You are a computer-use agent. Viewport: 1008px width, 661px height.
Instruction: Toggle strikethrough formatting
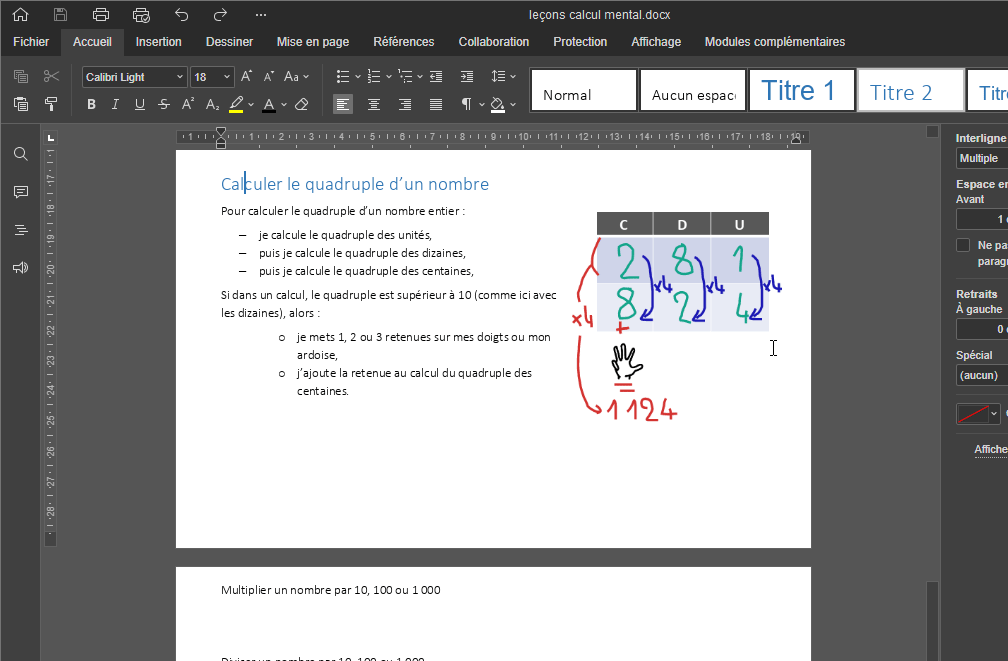(164, 104)
